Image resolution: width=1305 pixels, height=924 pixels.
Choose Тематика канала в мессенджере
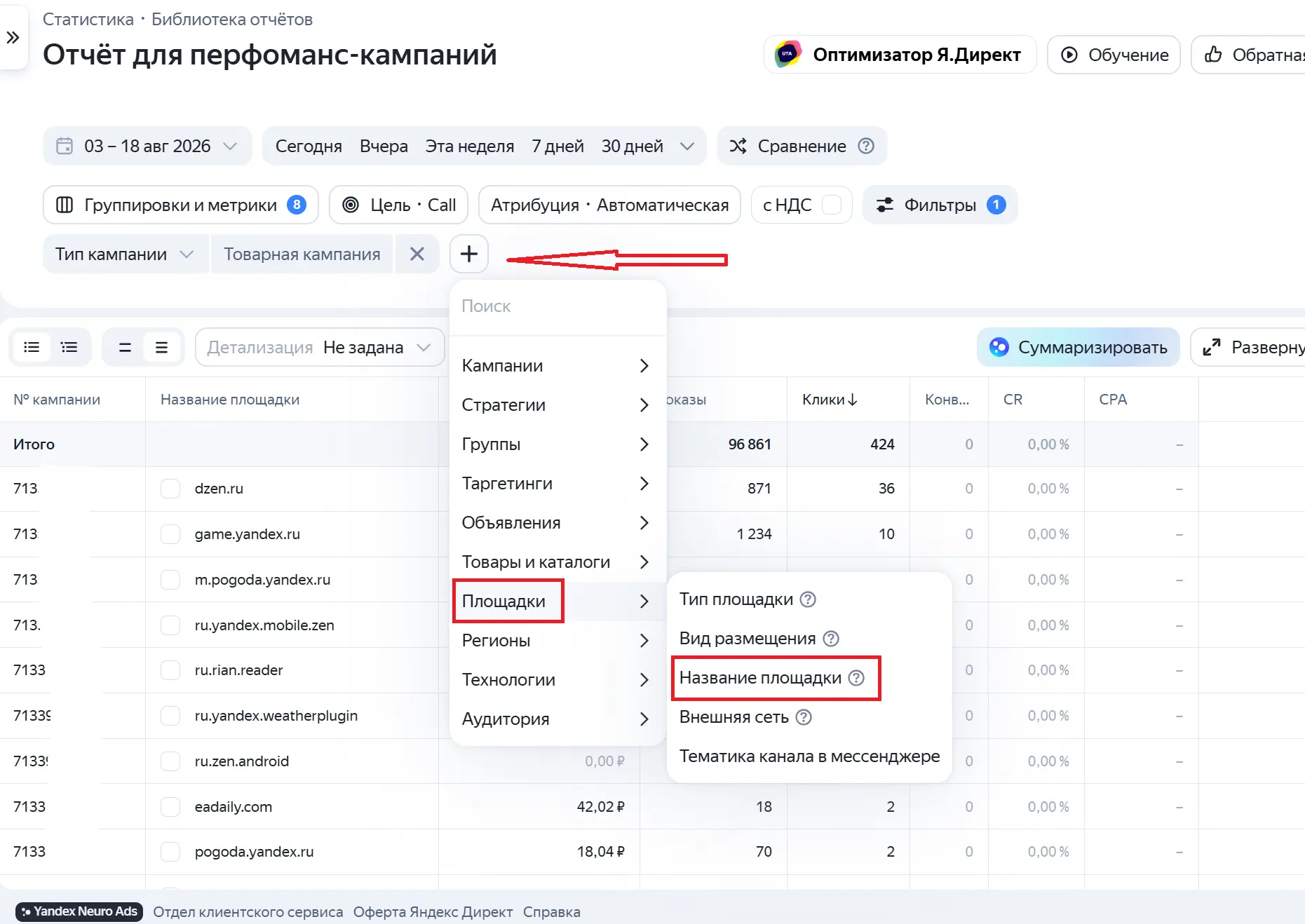coord(809,756)
